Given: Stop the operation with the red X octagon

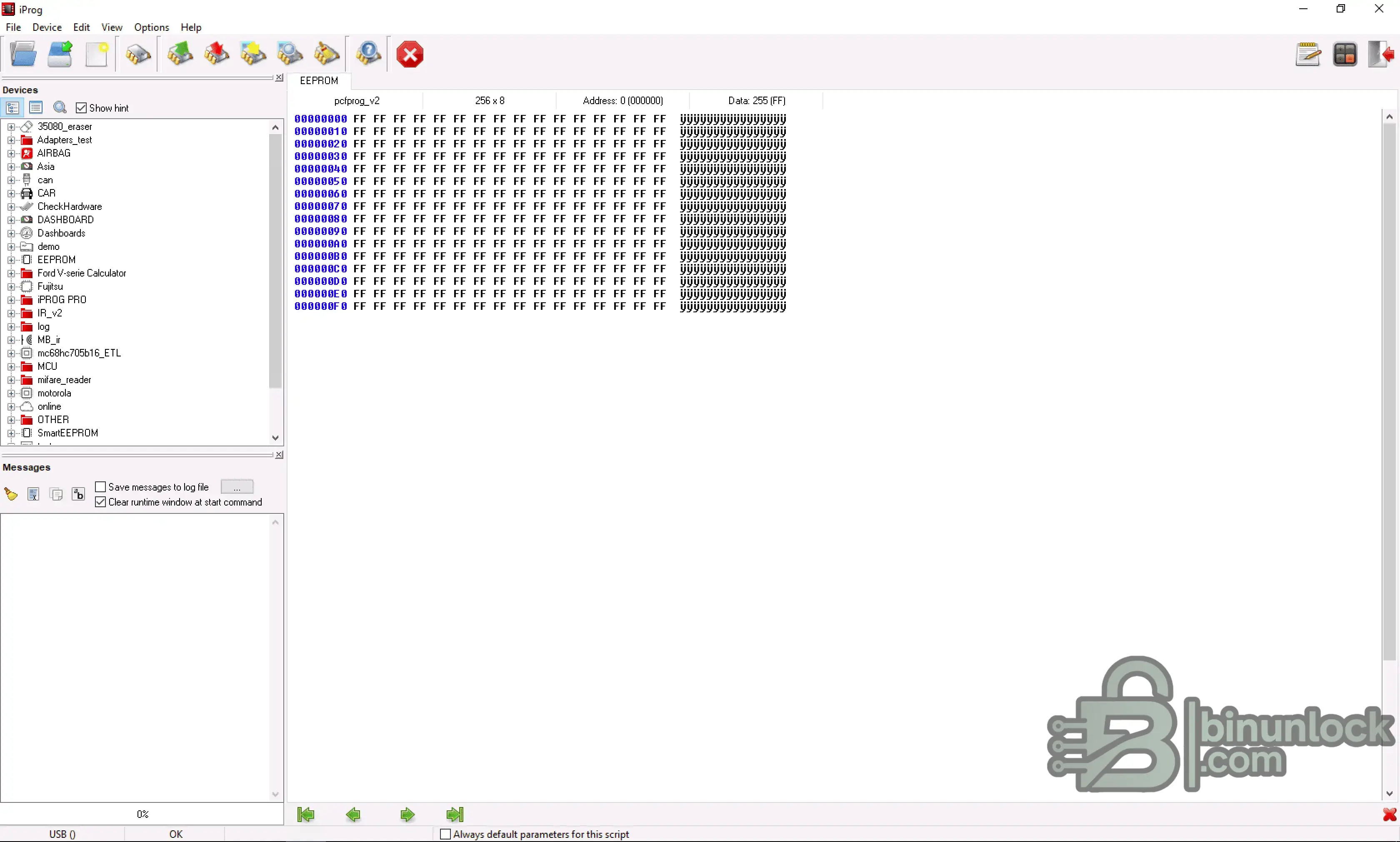Looking at the screenshot, I should pos(410,55).
